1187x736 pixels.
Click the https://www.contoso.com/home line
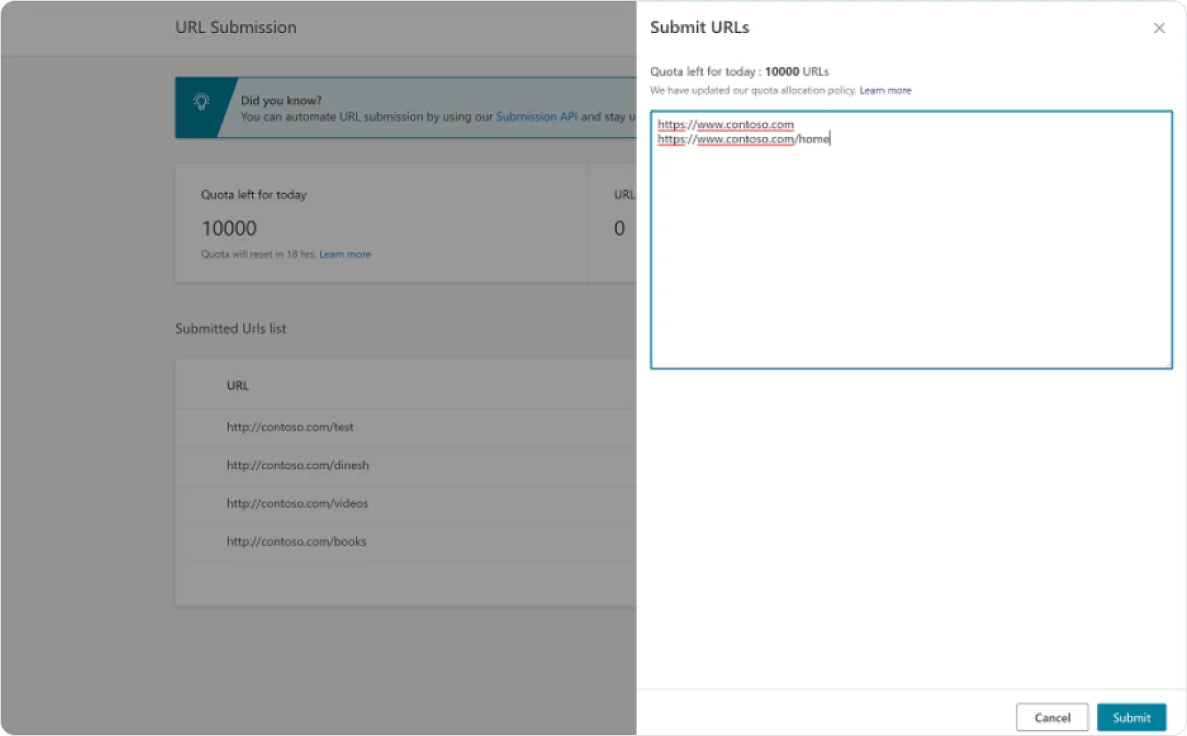pos(743,139)
